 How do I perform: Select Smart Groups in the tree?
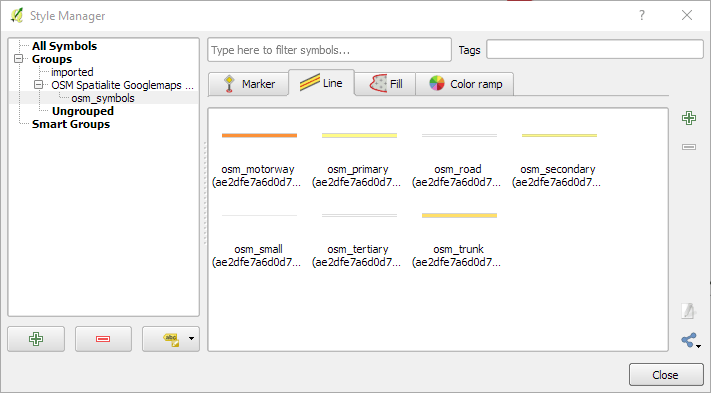(x=71, y=124)
